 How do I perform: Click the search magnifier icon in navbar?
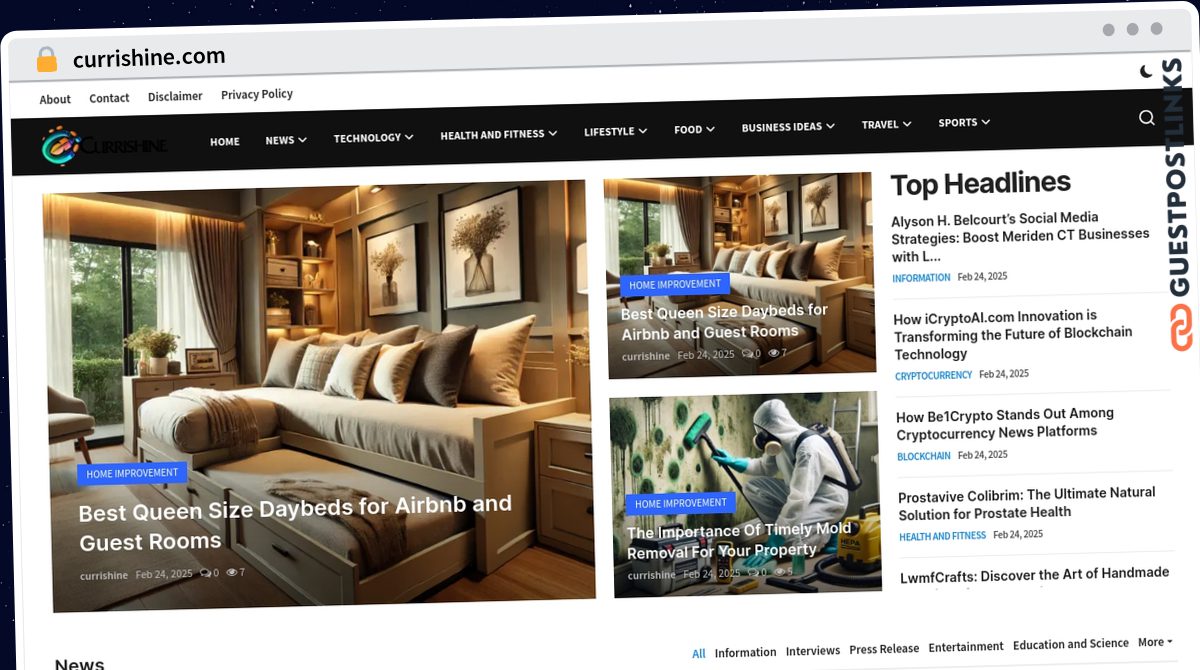click(1146, 118)
